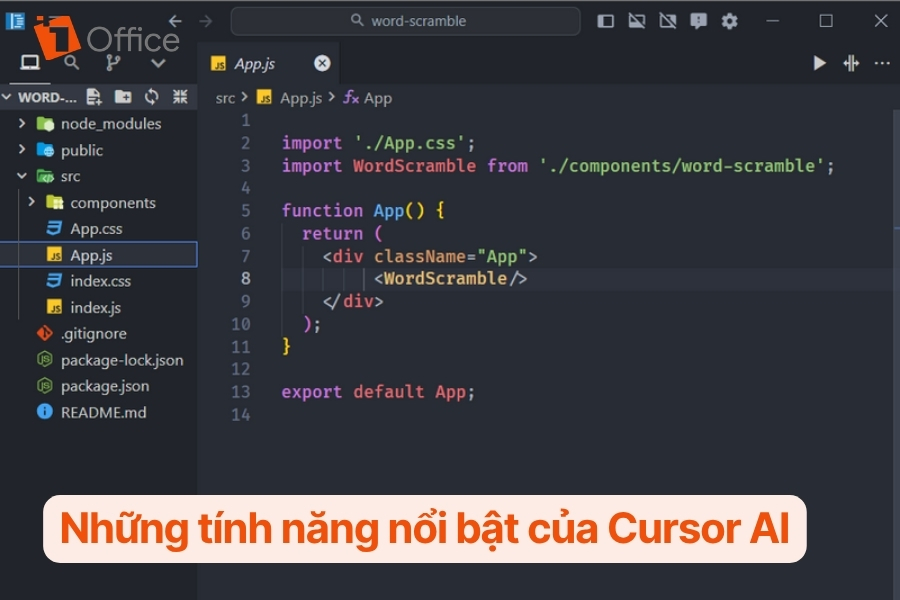Refresh the explorer tree

pyautogui.click(x=152, y=96)
